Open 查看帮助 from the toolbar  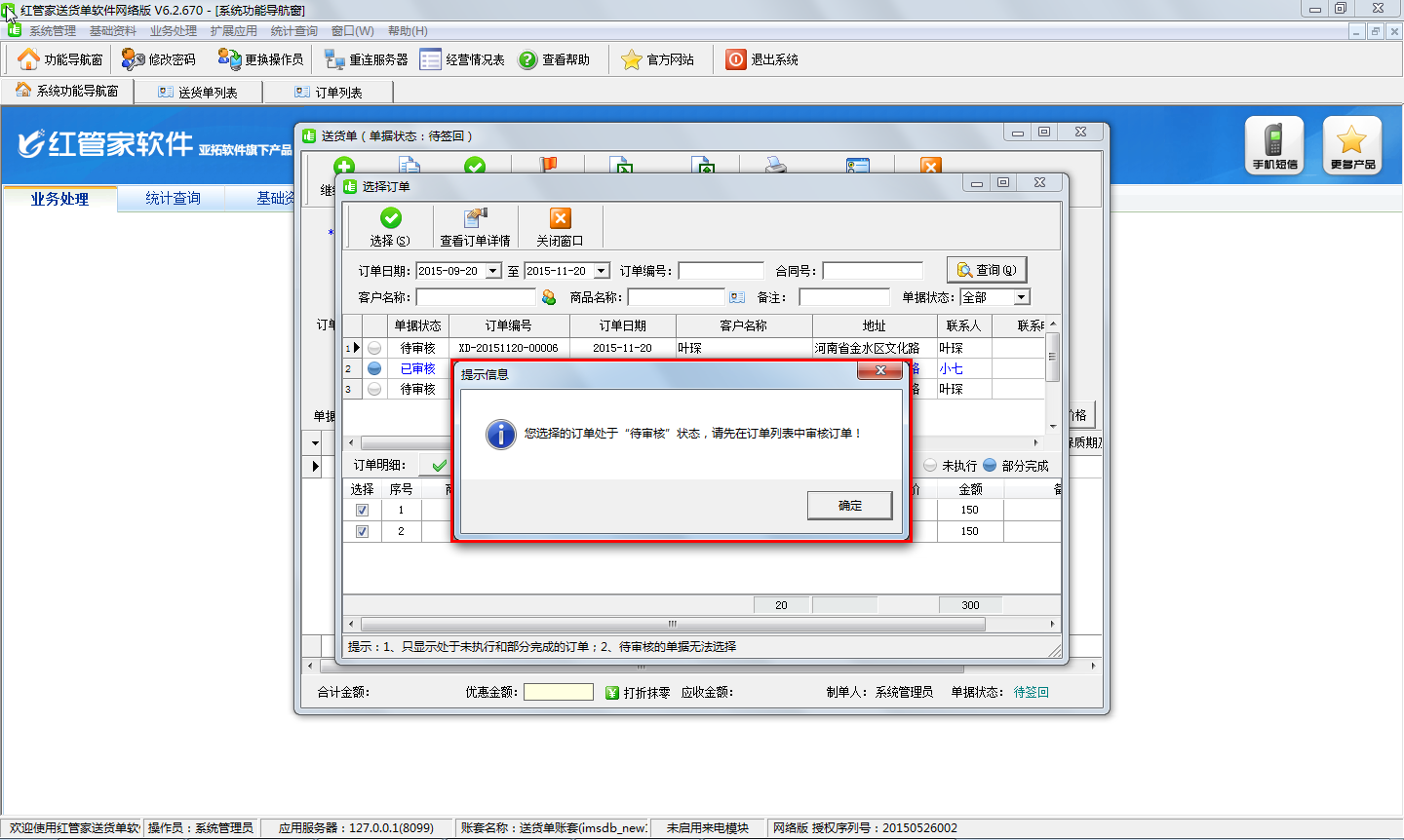tap(527, 59)
